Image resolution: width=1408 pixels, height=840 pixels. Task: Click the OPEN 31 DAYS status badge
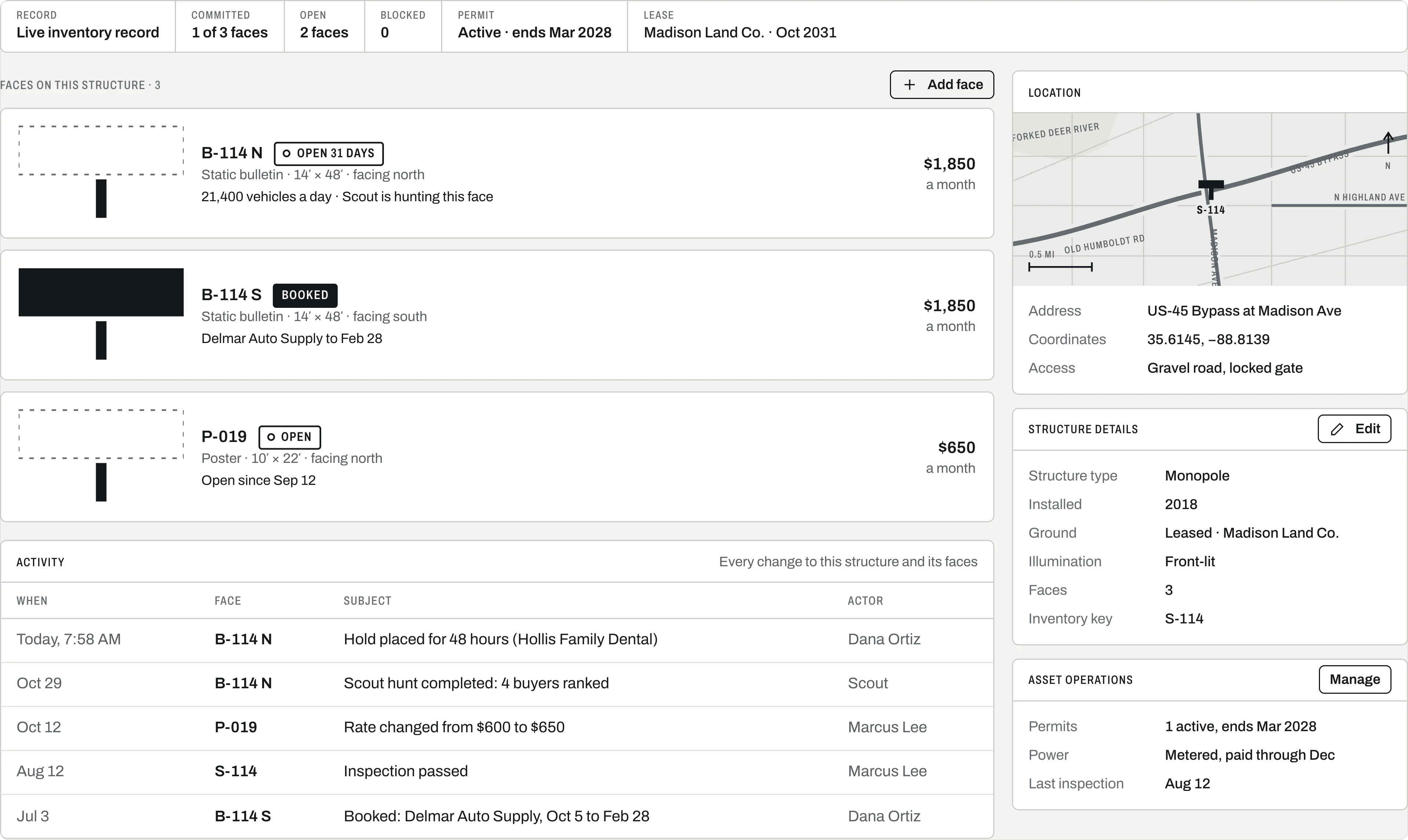click(x=329, y=154)
